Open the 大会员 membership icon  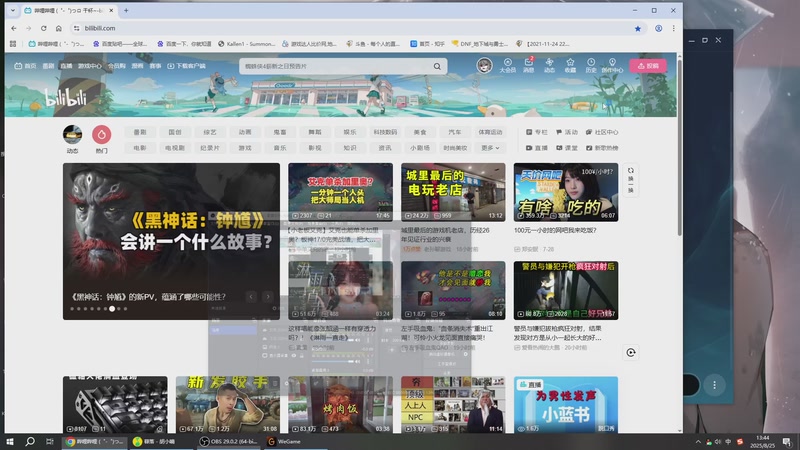click(x=508, y=65)
